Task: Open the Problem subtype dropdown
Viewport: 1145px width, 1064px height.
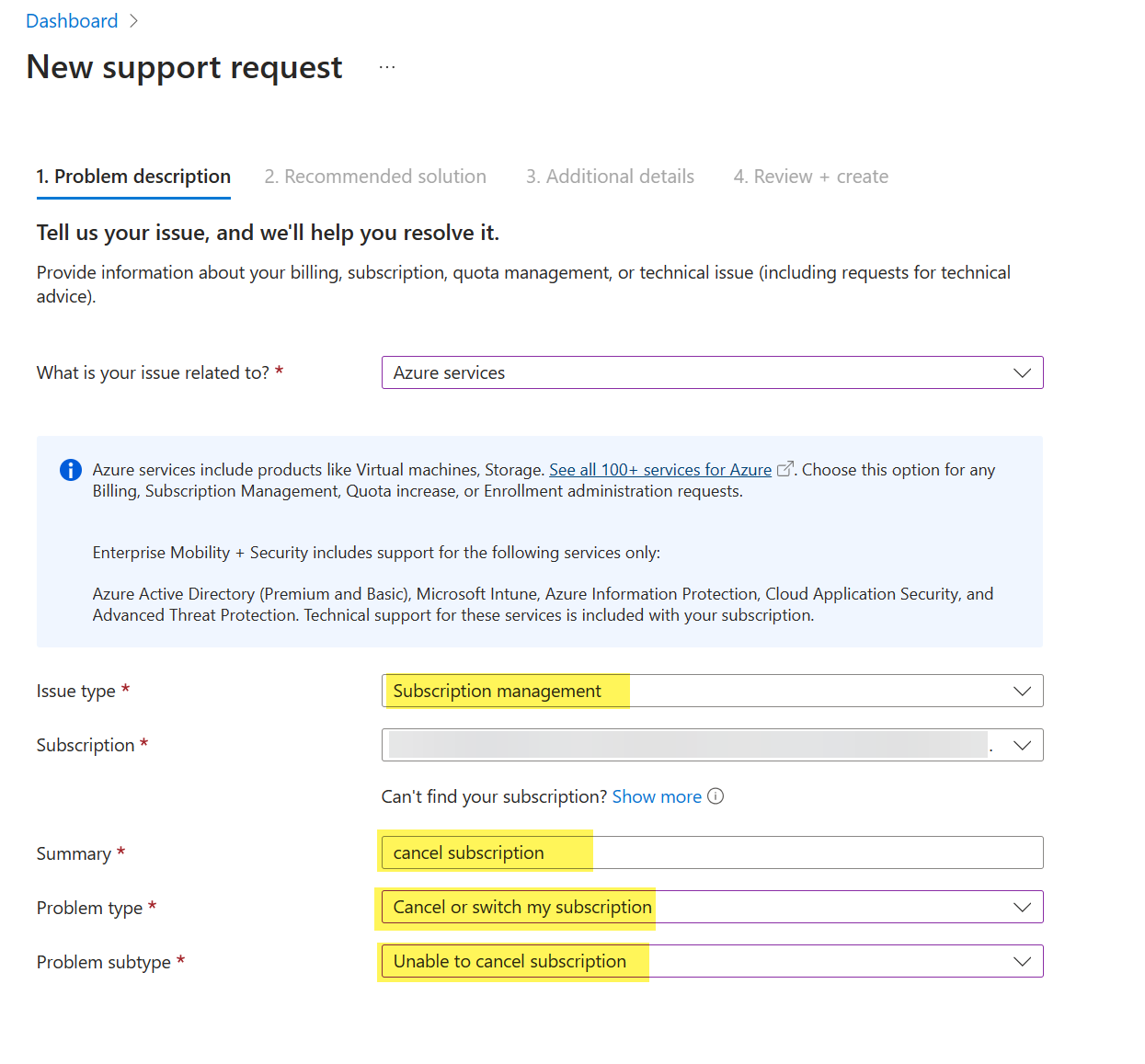Action: [712, 961]
